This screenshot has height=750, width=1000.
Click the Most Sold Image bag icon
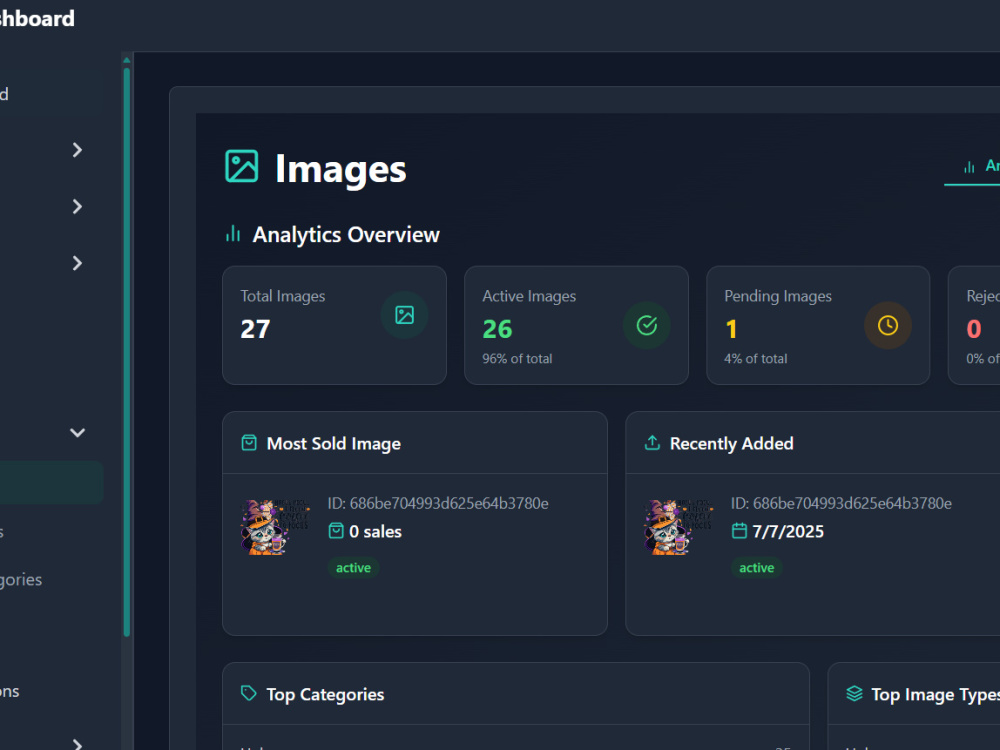tap(249, 443)
